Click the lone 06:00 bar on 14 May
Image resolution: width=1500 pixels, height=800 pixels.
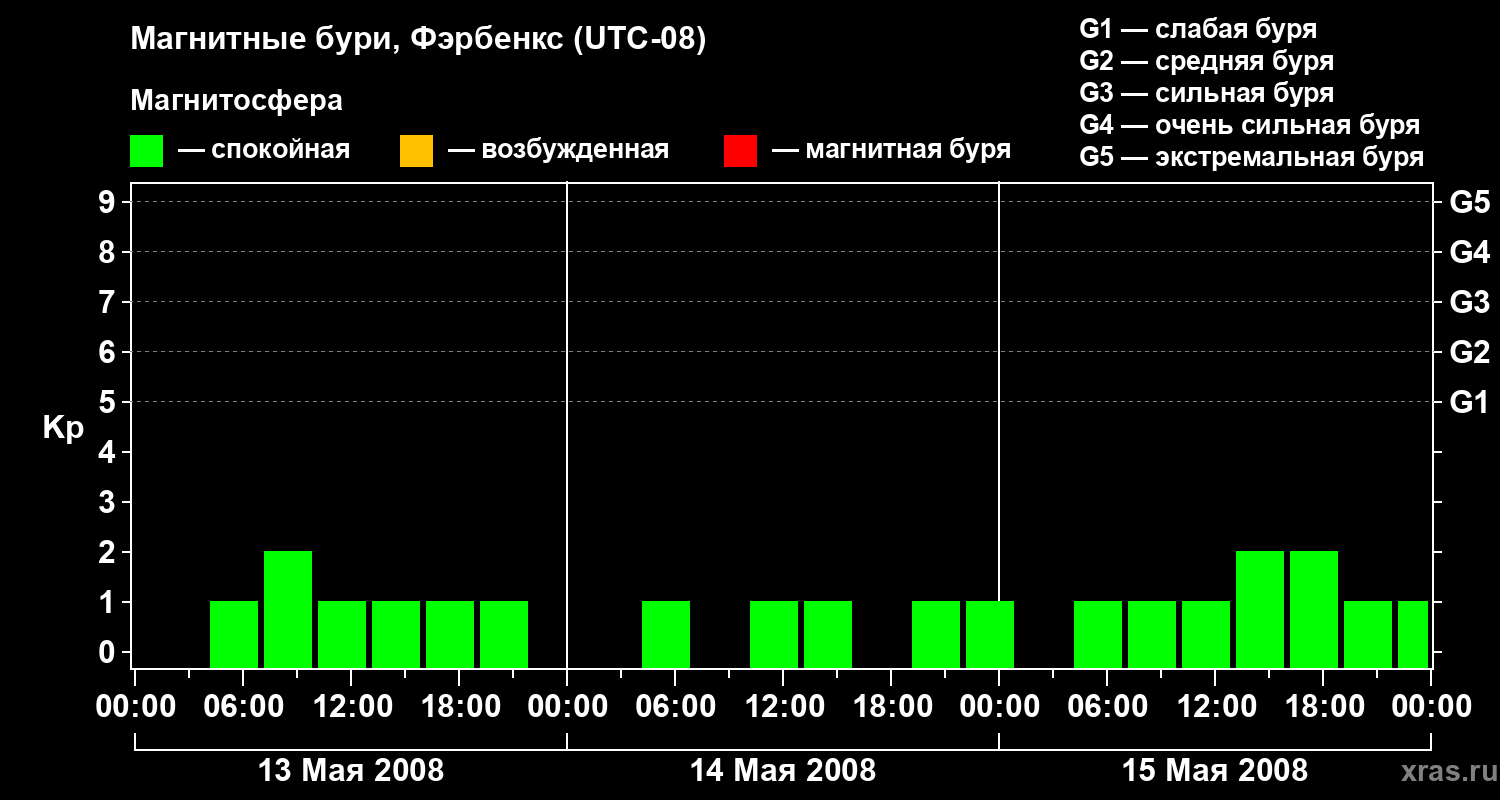[x=666, y=634]
